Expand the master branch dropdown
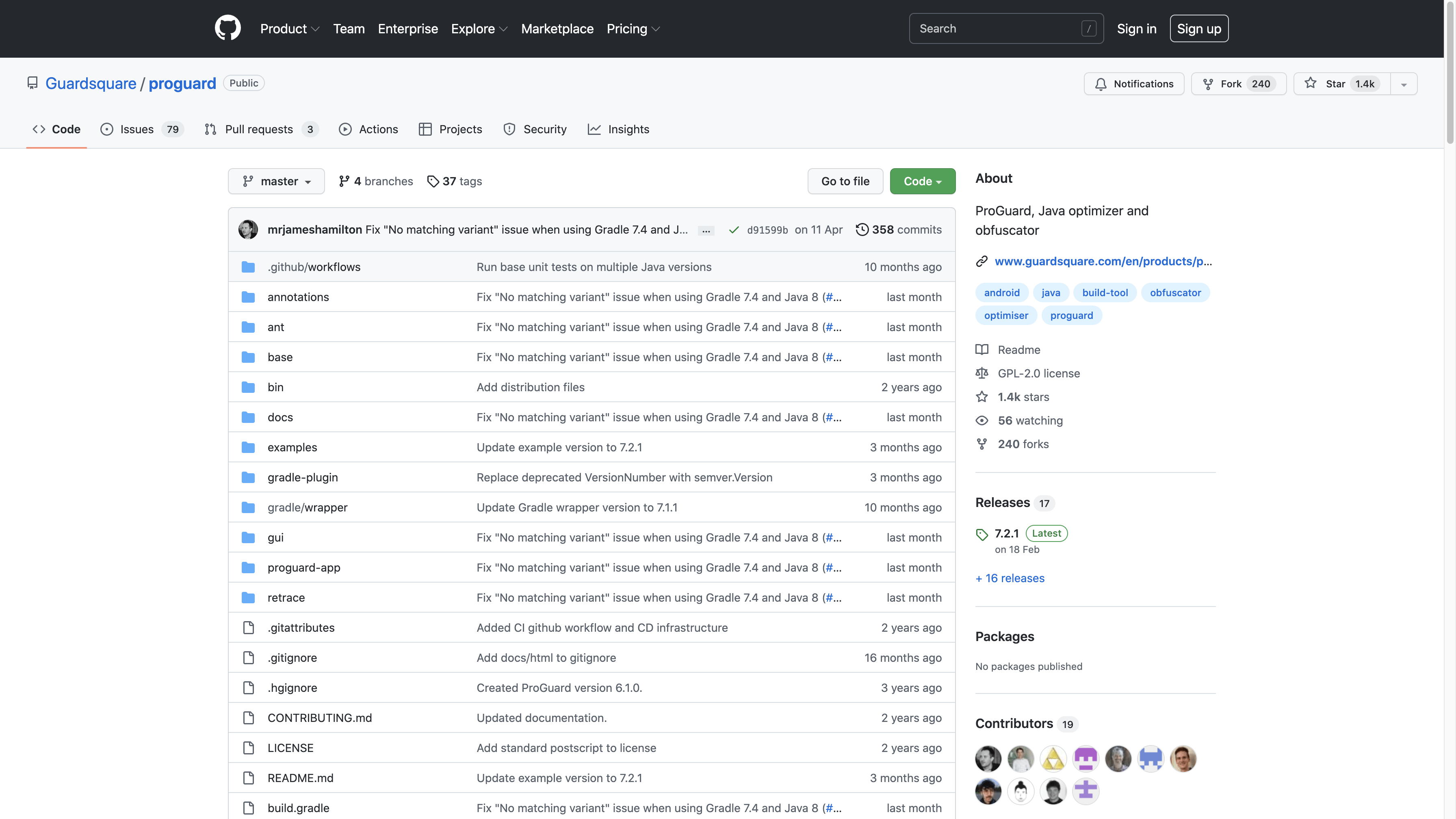The height and width of the screenshot is (819, 1456). click(x=275, y=181)
